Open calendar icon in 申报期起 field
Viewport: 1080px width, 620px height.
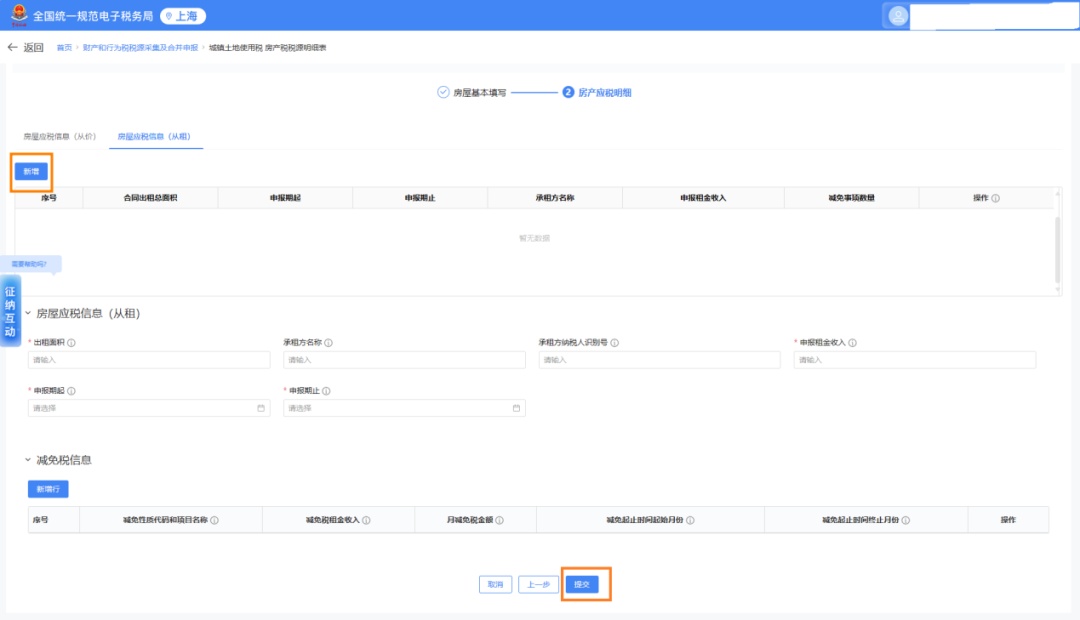pyautogui.click(x=261, y=408)
